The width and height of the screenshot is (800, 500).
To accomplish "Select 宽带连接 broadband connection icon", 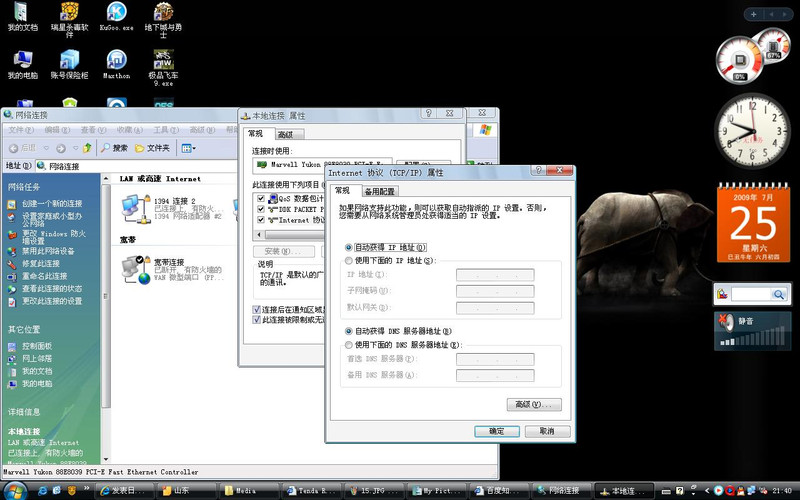I will (172, 269).
